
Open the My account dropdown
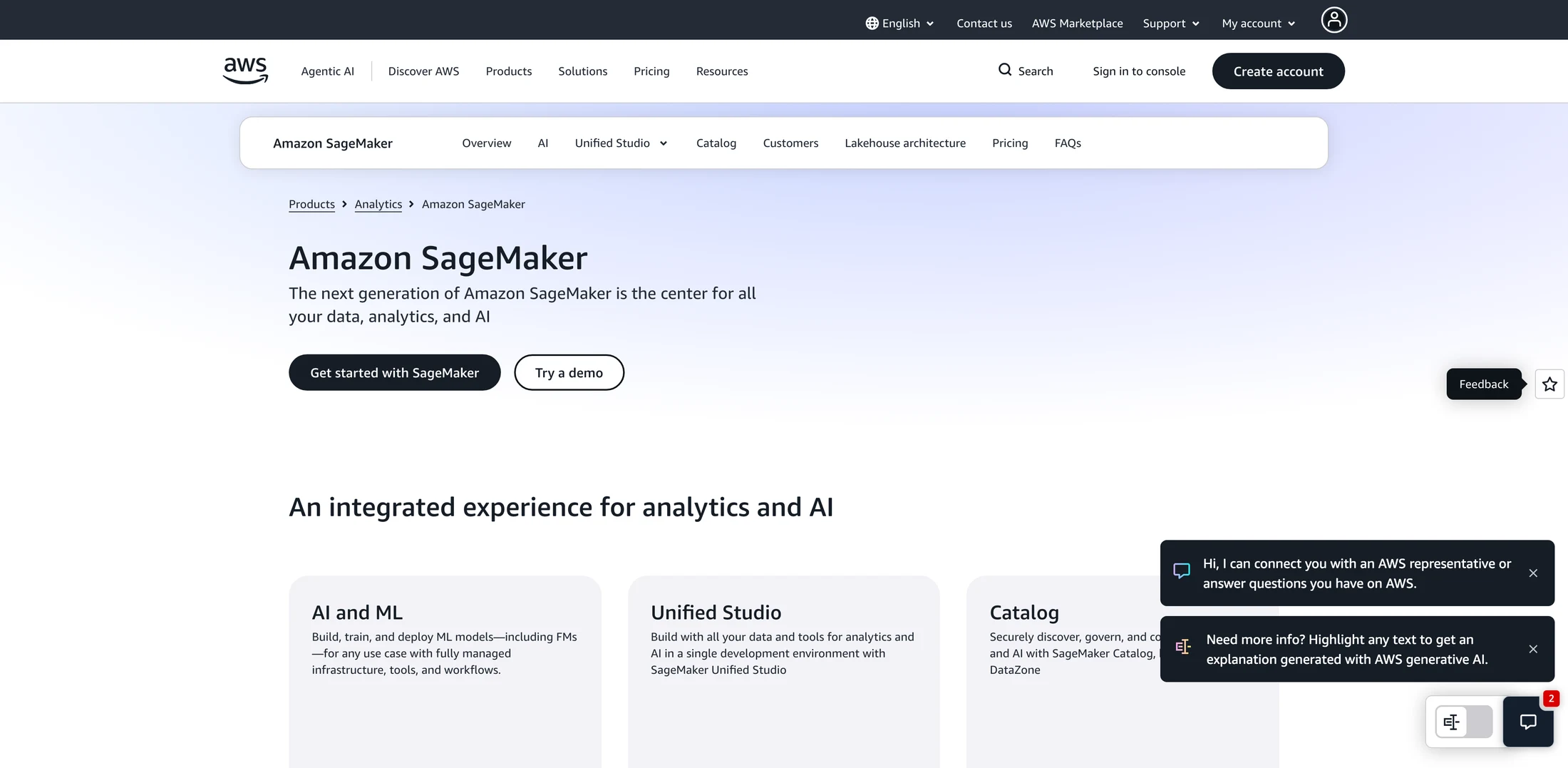click(x=1259, y=24)
